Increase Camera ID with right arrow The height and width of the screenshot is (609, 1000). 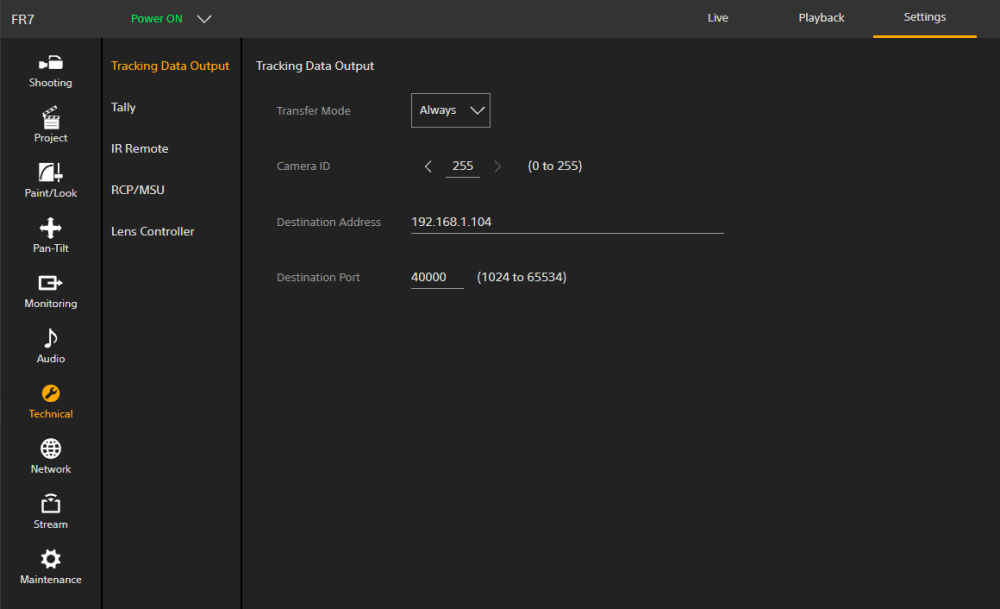[x=498, y=167]
